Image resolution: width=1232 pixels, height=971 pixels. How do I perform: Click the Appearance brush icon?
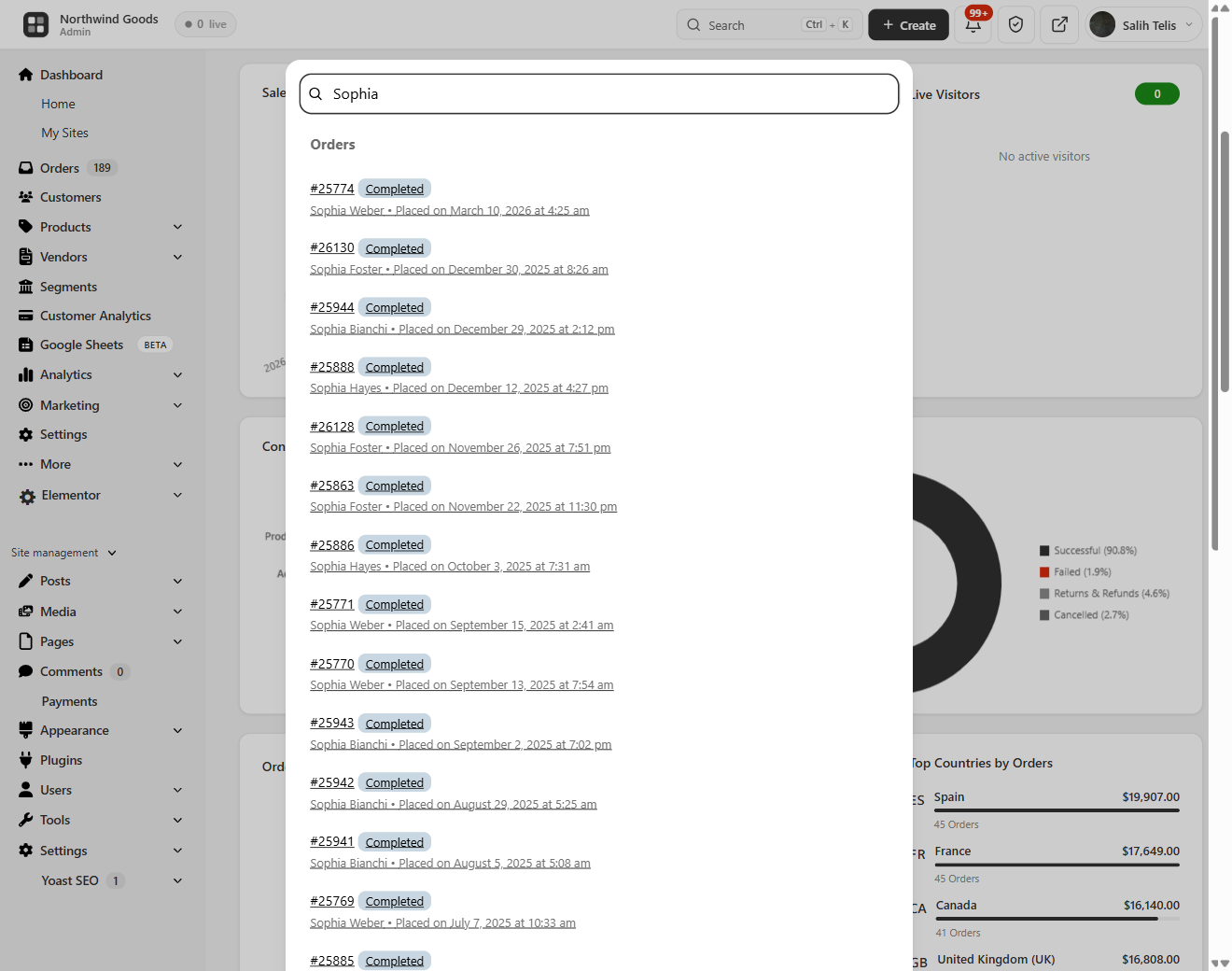point(26,730)
